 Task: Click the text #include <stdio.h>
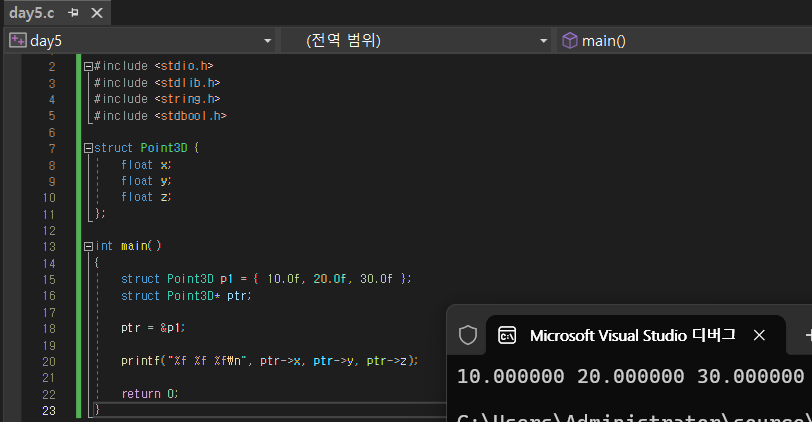pyautogui.click(x=153, y=66)
